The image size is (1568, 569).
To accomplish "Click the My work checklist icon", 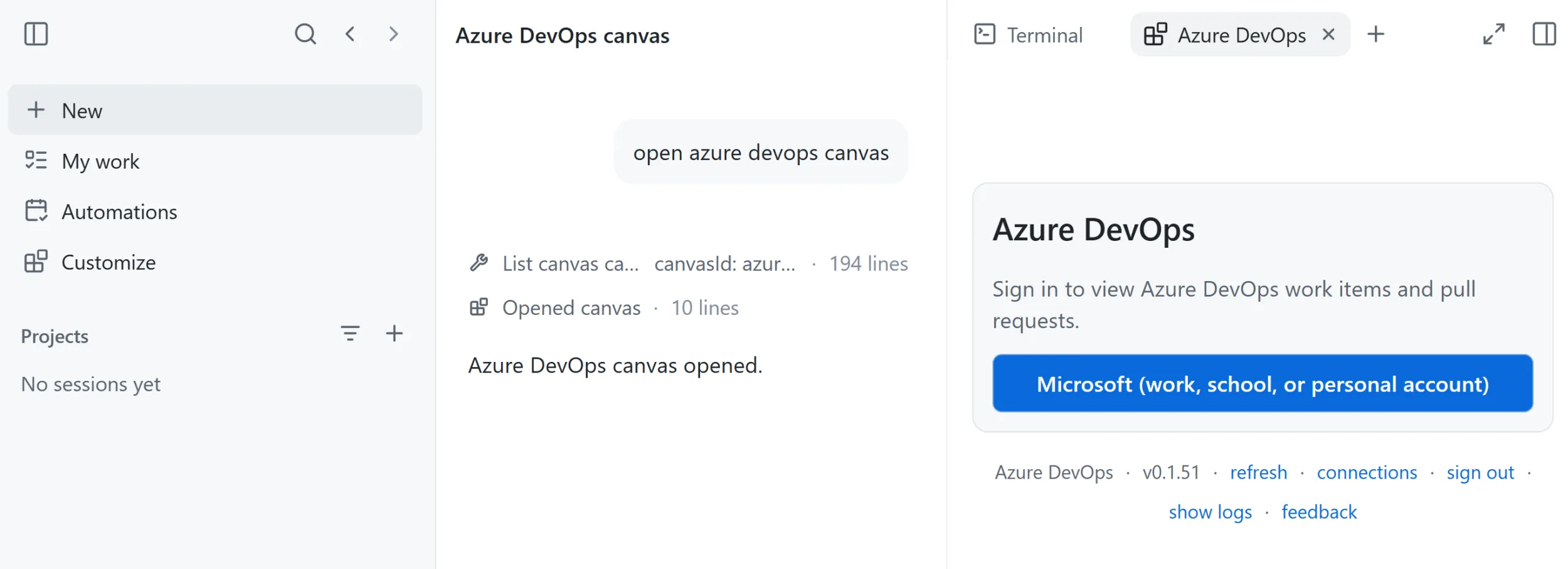I will click(36, 161).
